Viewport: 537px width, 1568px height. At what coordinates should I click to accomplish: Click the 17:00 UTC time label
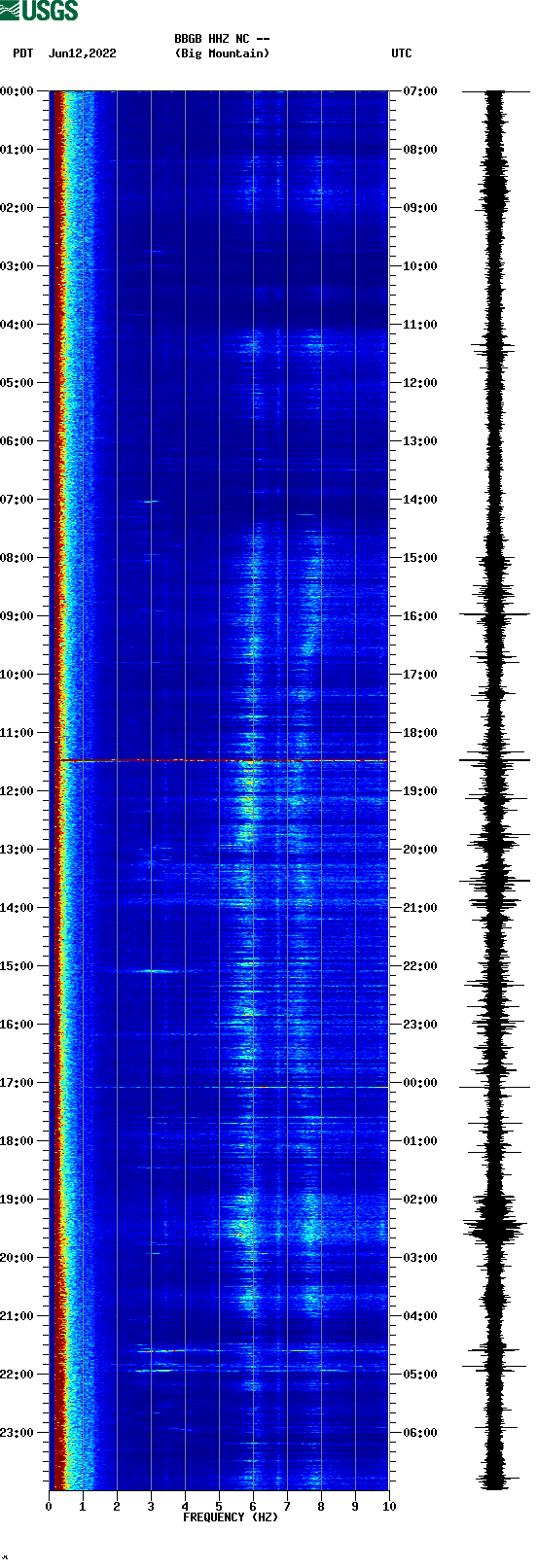420,675
